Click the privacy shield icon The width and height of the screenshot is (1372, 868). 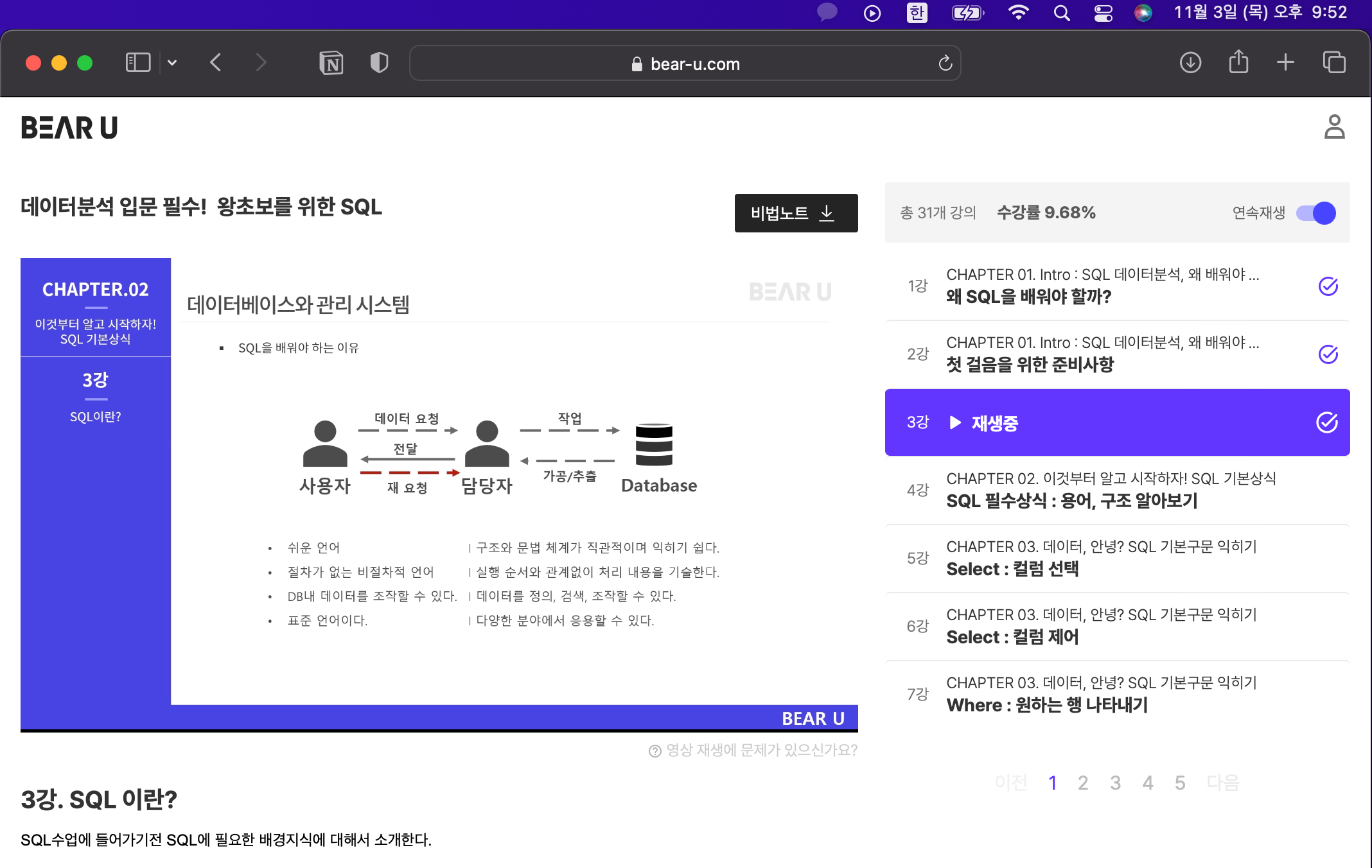(379, 63)
